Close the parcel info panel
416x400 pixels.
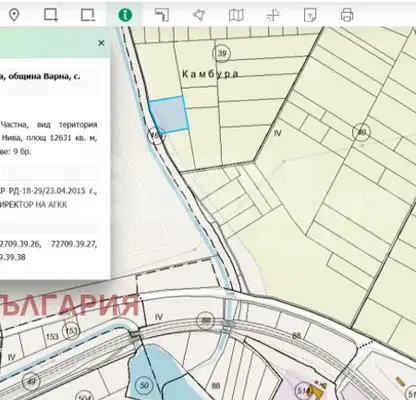pyautogui.click(x=102, y=43)
